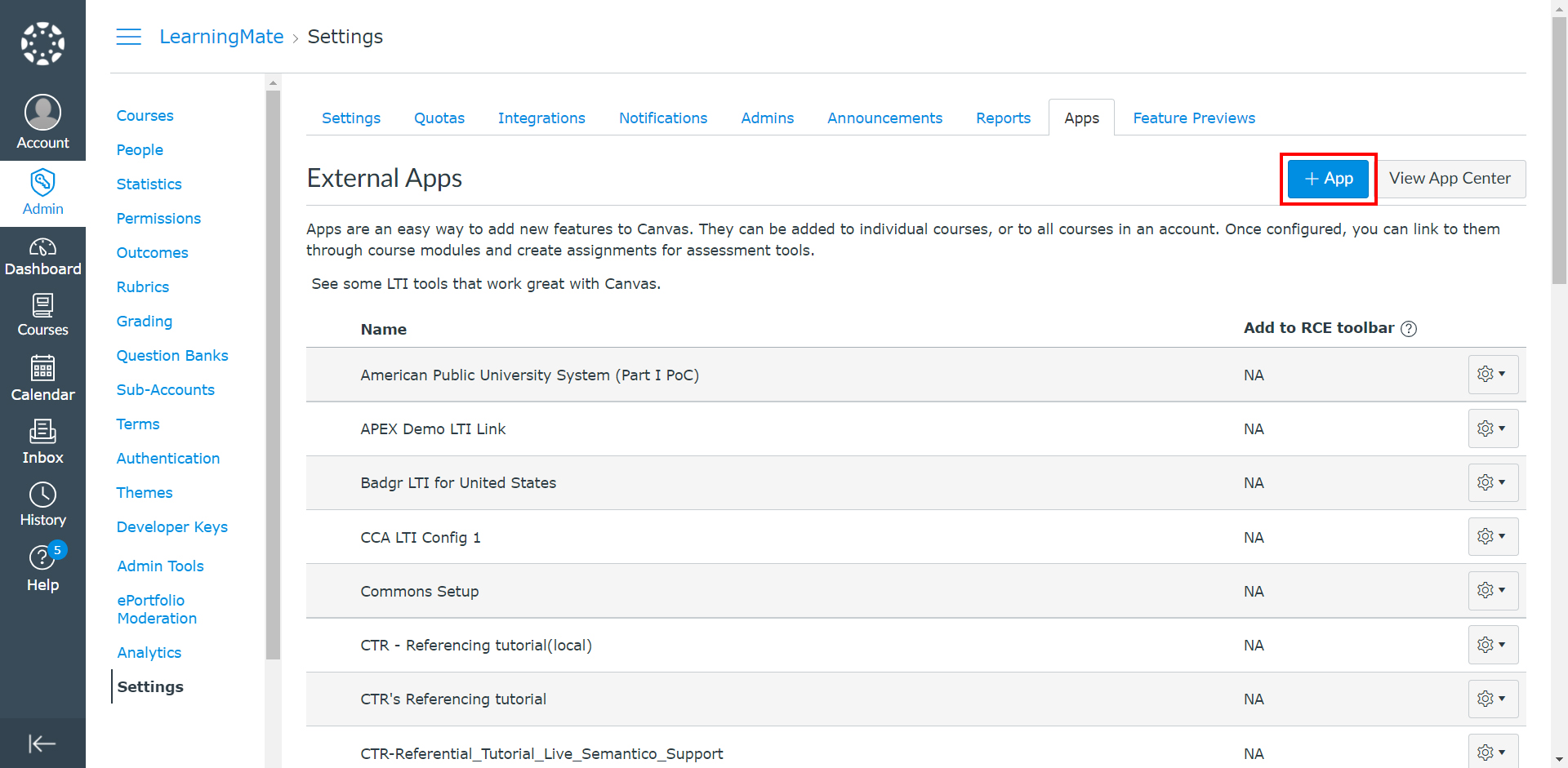Open gear menu for American Public University System
This screenshot has height=768, width=1568.
1493,374
